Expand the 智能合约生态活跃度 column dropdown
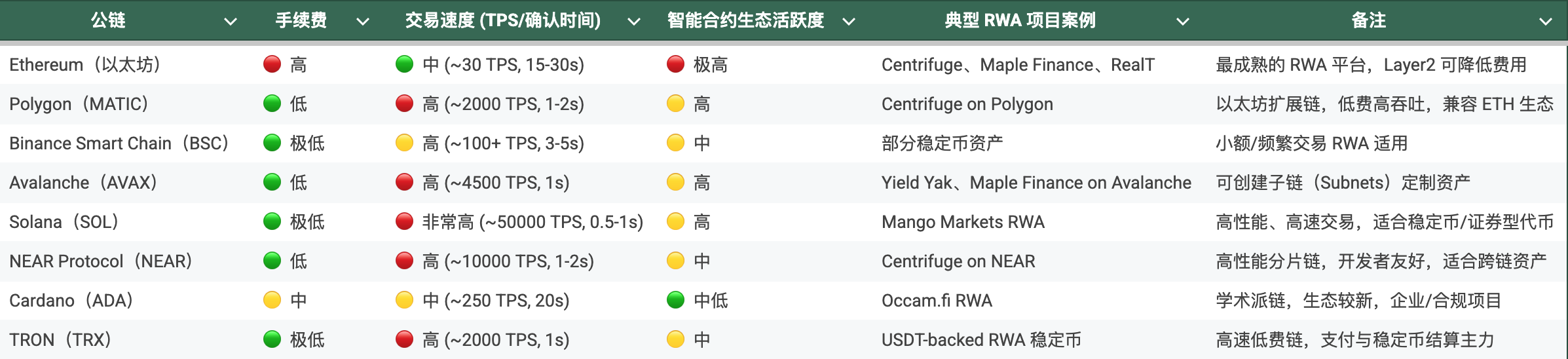The width and height of the screenshot is (1568, 359). 849,22
